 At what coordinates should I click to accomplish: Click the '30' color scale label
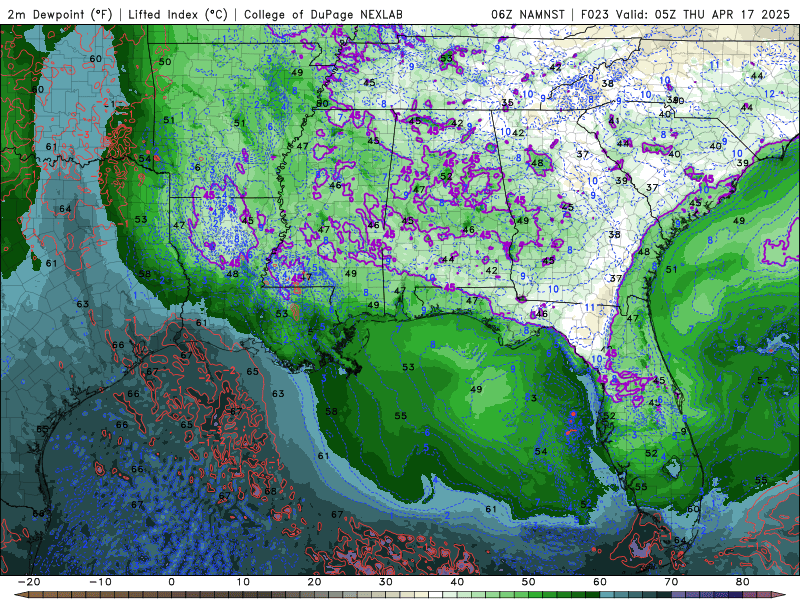tap(386, 582)
